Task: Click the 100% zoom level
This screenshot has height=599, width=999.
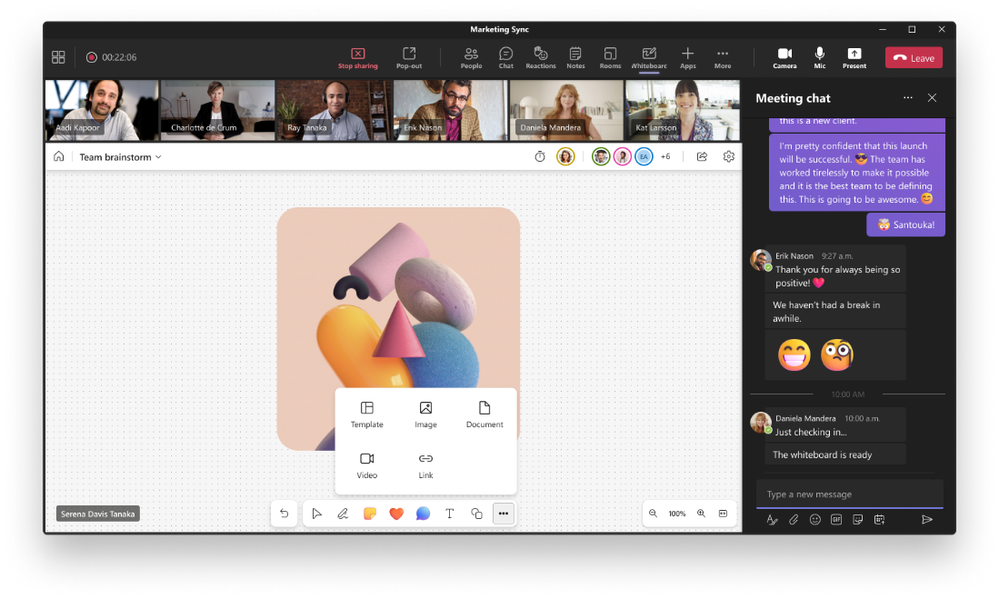Action: (677, 514)
